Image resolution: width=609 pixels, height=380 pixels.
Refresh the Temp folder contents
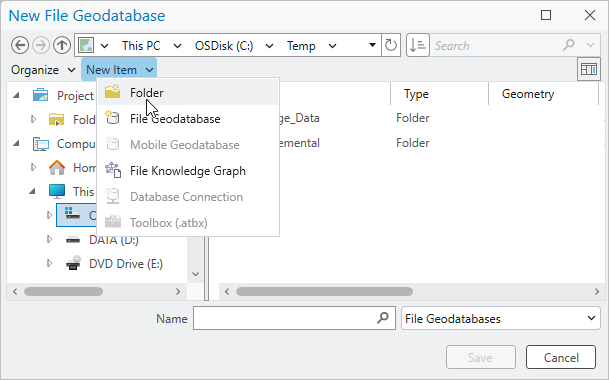[x=391, y=45]
